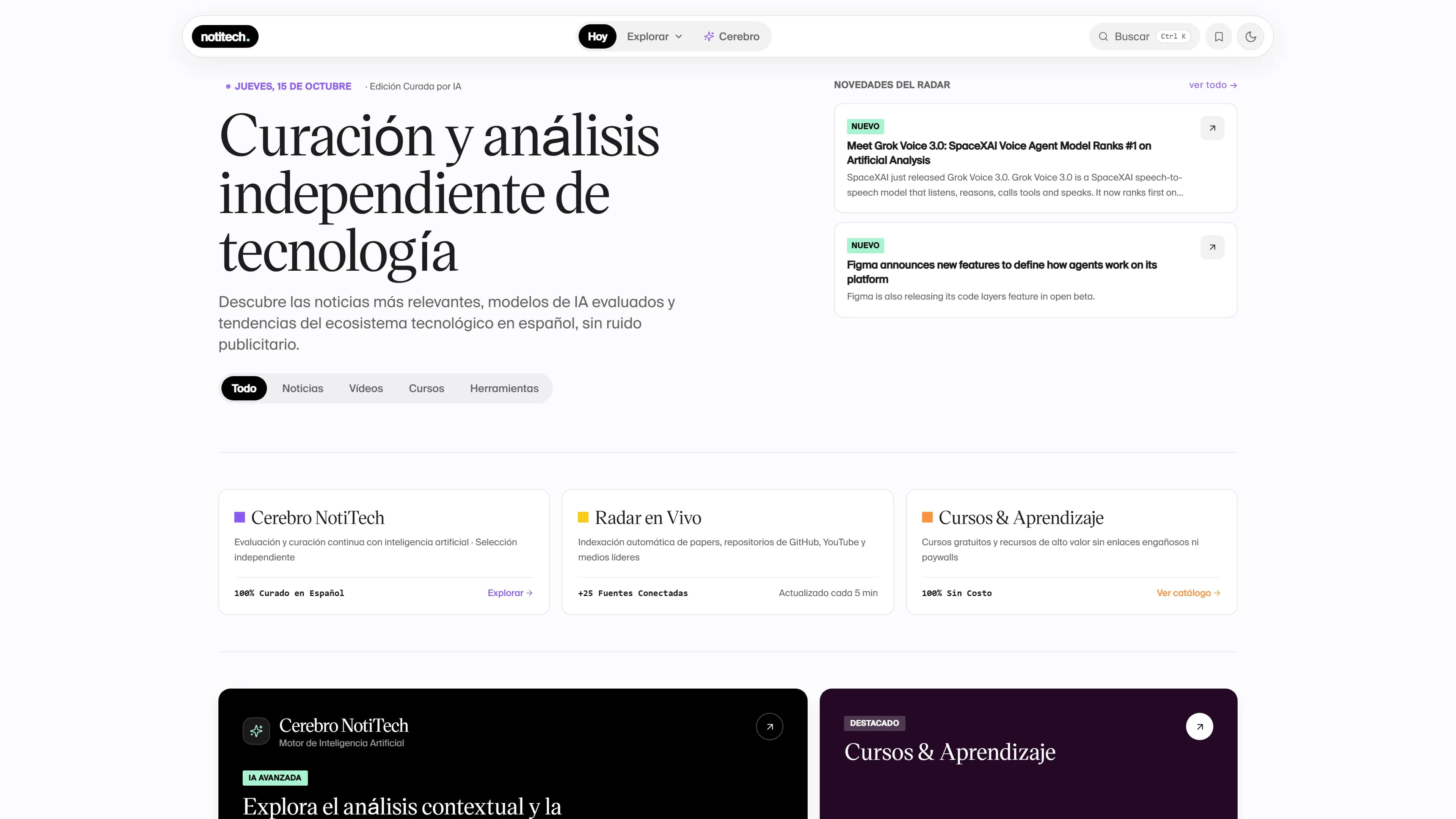The height and width of the screenshot is (819, 1456).
Task: Switch to the Herramientas filter
Action: point(504,388)
